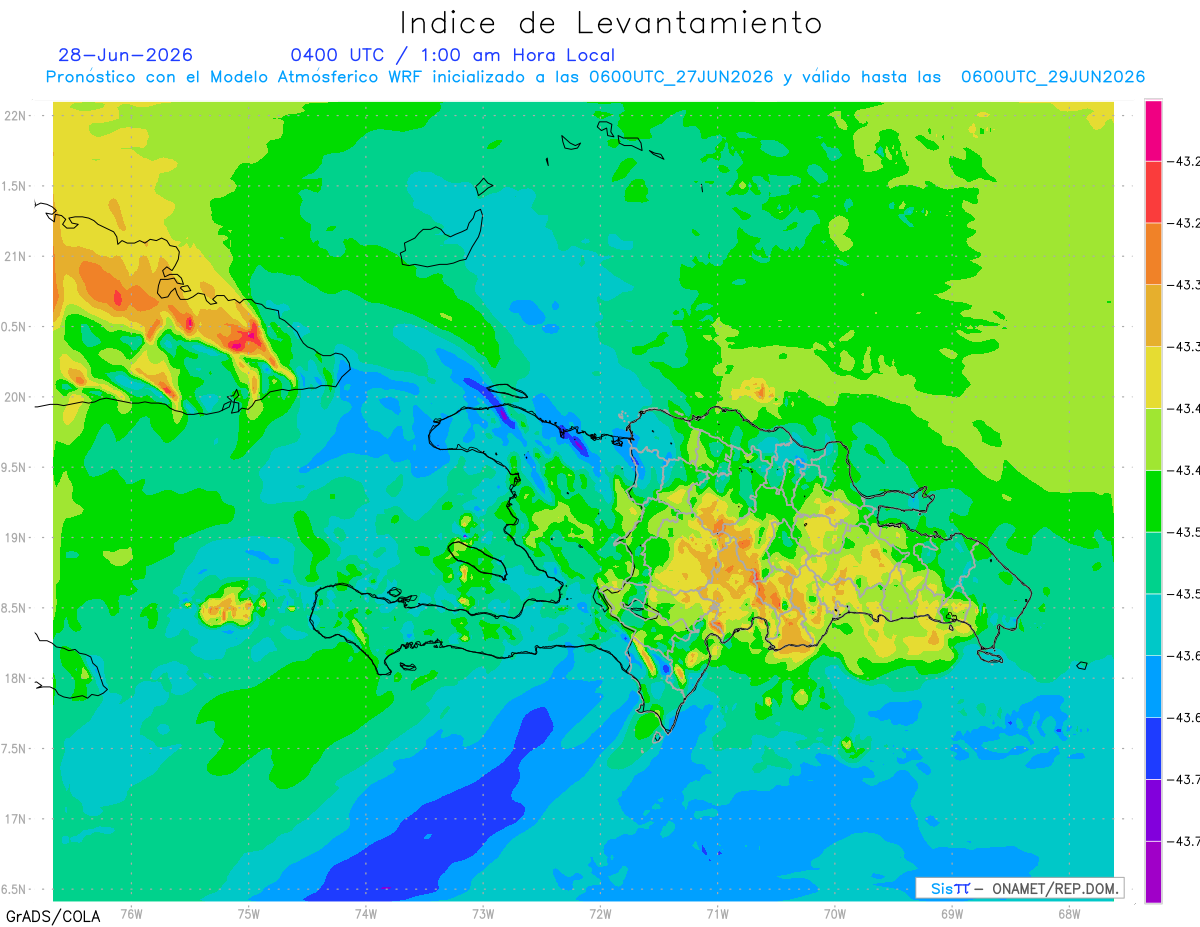Select the yellow segment of the color scale
This screenshot has width=1200, height=927.
[x=1153, y=377]
